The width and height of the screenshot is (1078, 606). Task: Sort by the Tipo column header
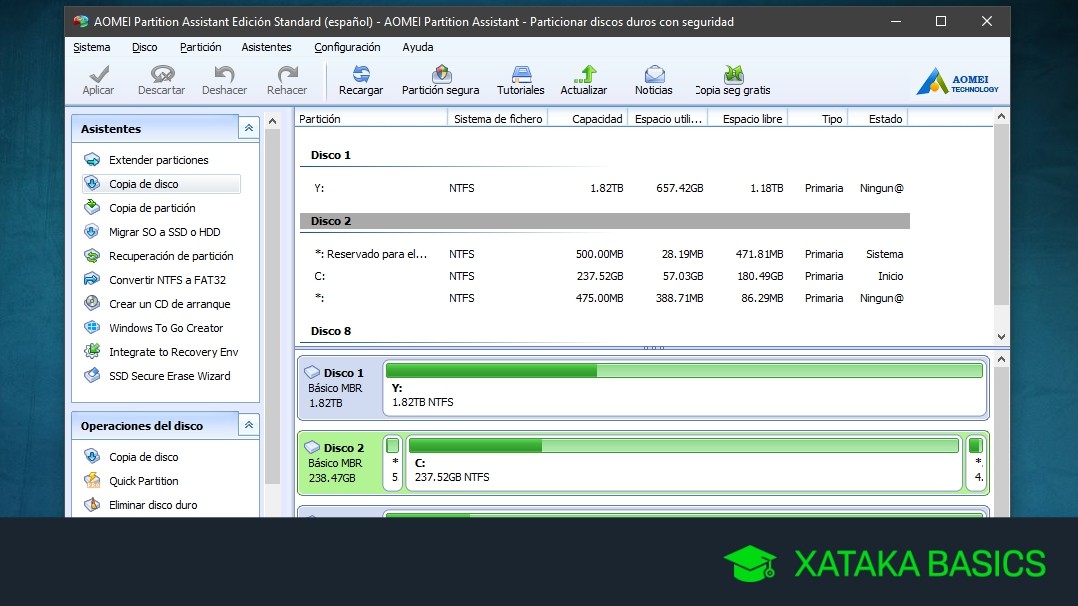[817, 119]
